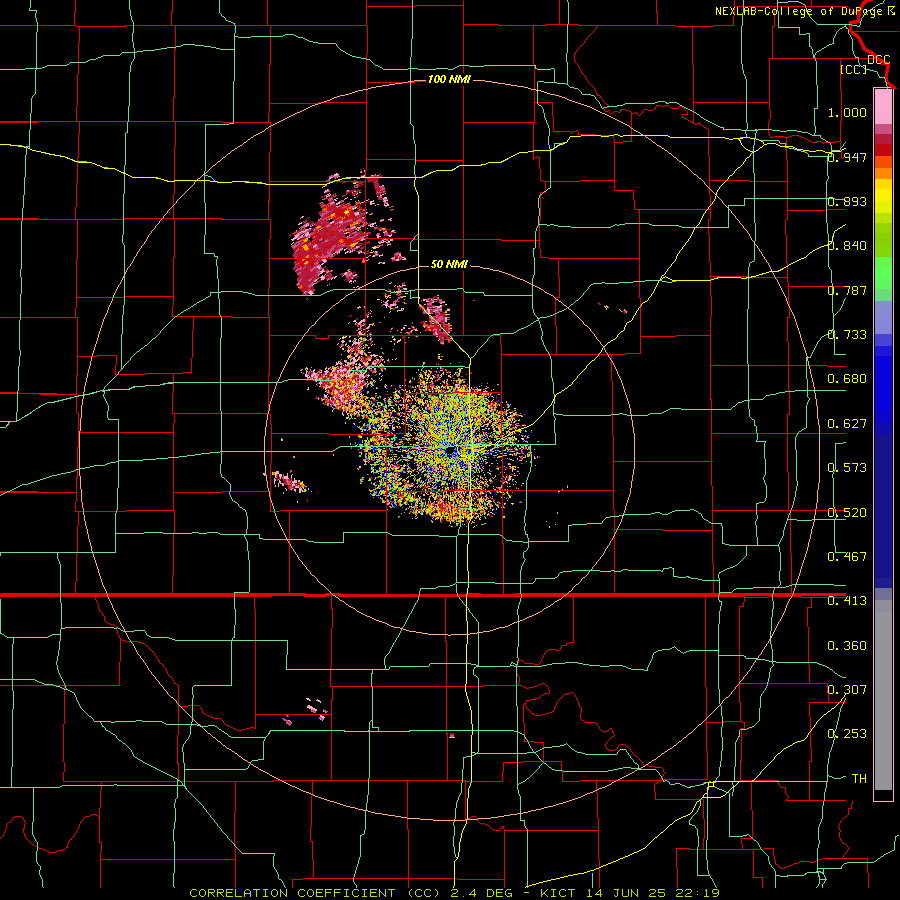The height and width of the screenshot is (900, 900).
Task: Click the 0.733 legend value
Action: (847, 335)
